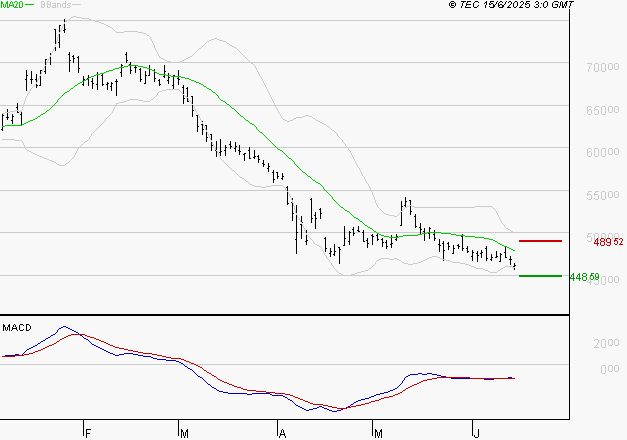The image size is (627, 440).
Task: Click the MA20 legend label
Action: coord(12,5)
